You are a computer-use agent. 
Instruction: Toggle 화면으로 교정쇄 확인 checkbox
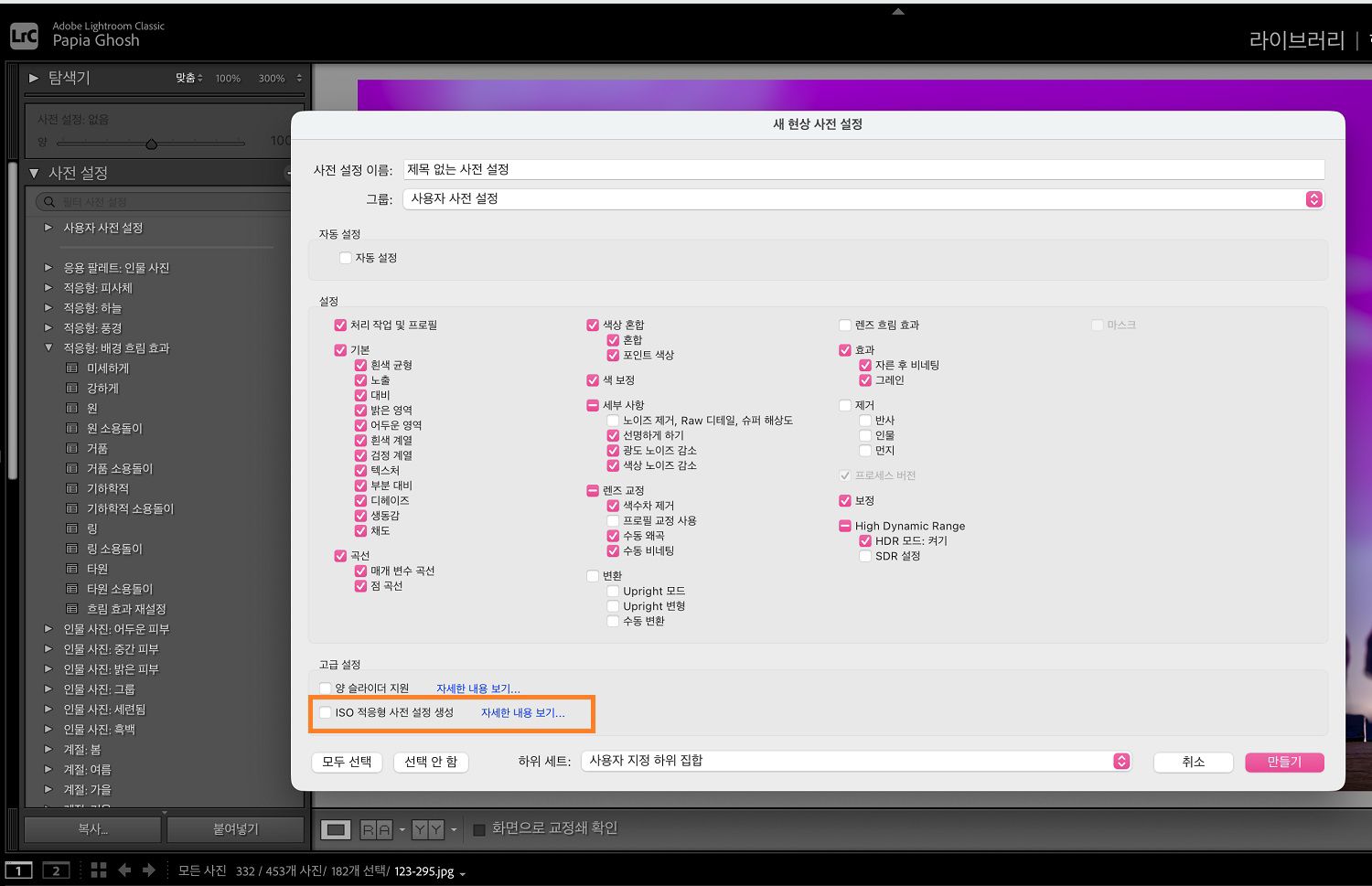pos(478,829)
